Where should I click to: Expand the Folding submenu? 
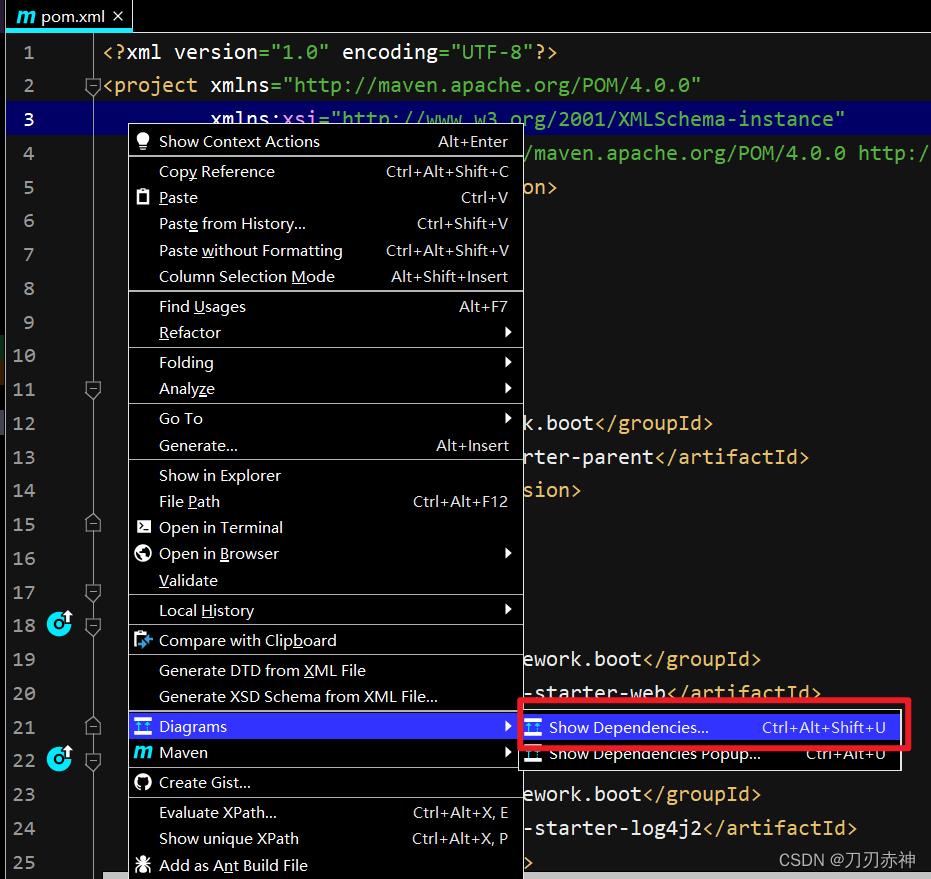click(x=508, y=362)
